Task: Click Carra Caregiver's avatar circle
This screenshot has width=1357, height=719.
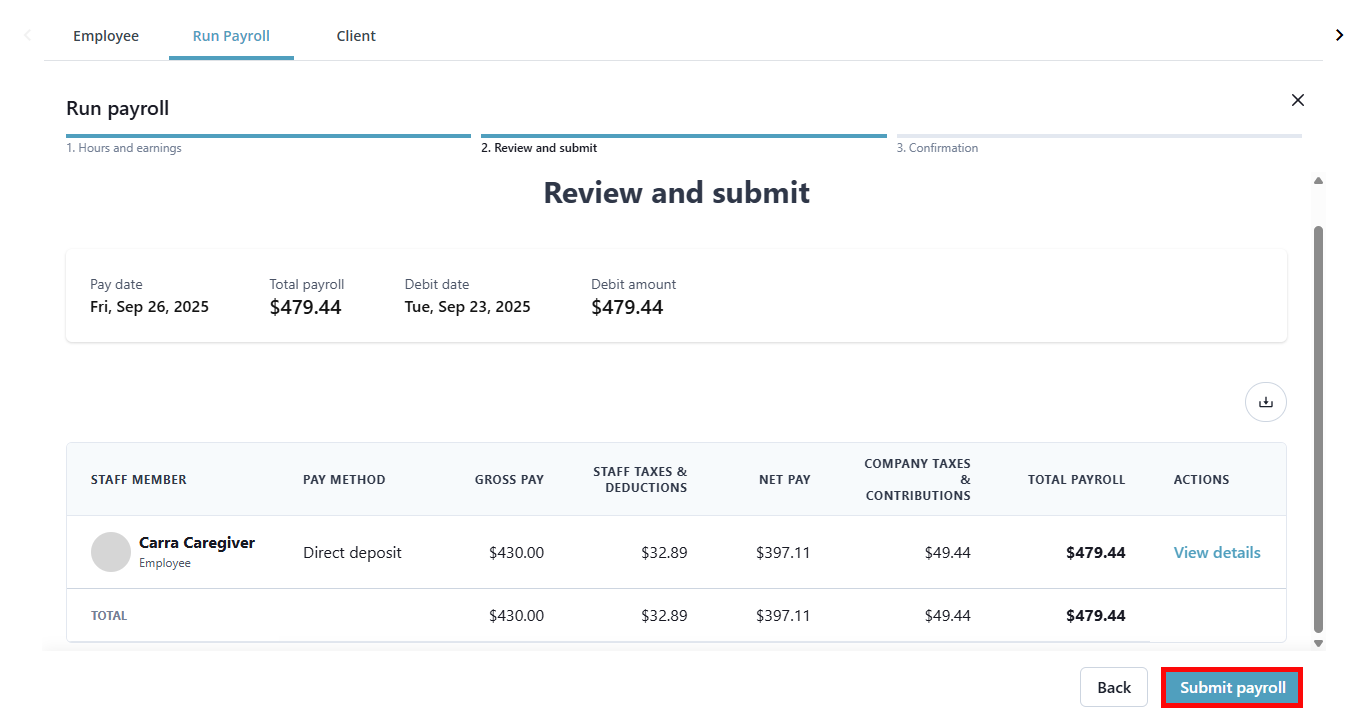Action: click(111, 552)
